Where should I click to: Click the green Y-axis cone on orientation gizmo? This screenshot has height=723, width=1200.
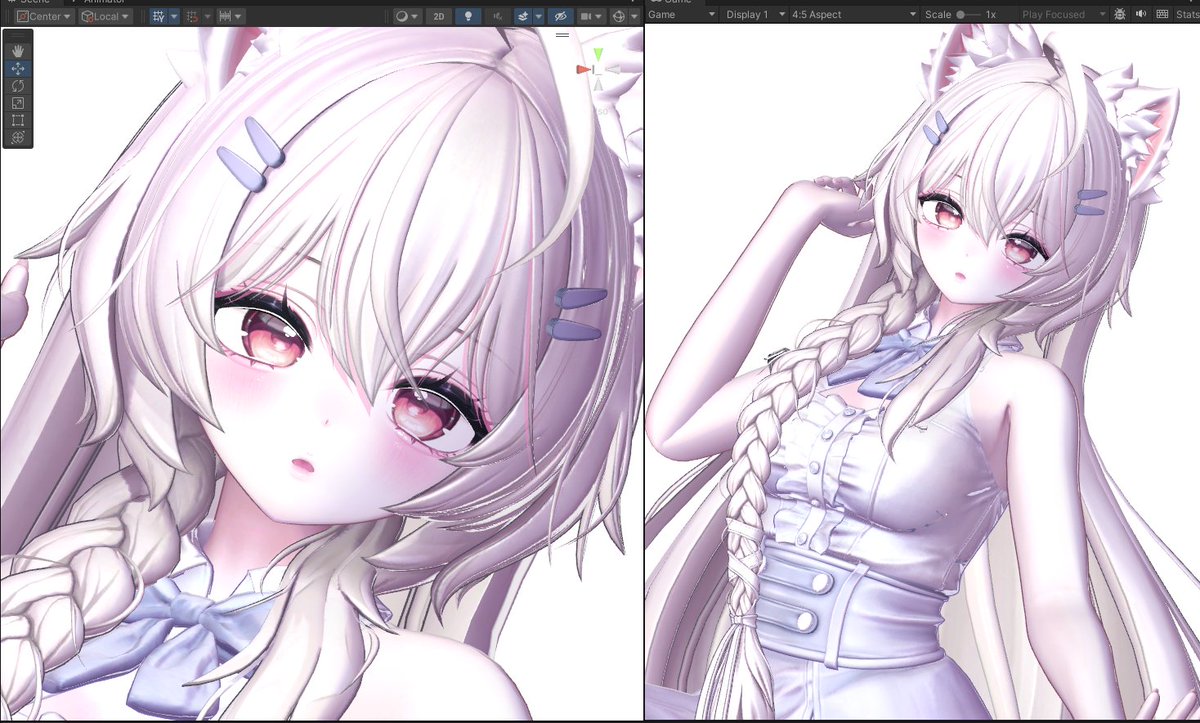pyautogui.click(x=598, y=54)
